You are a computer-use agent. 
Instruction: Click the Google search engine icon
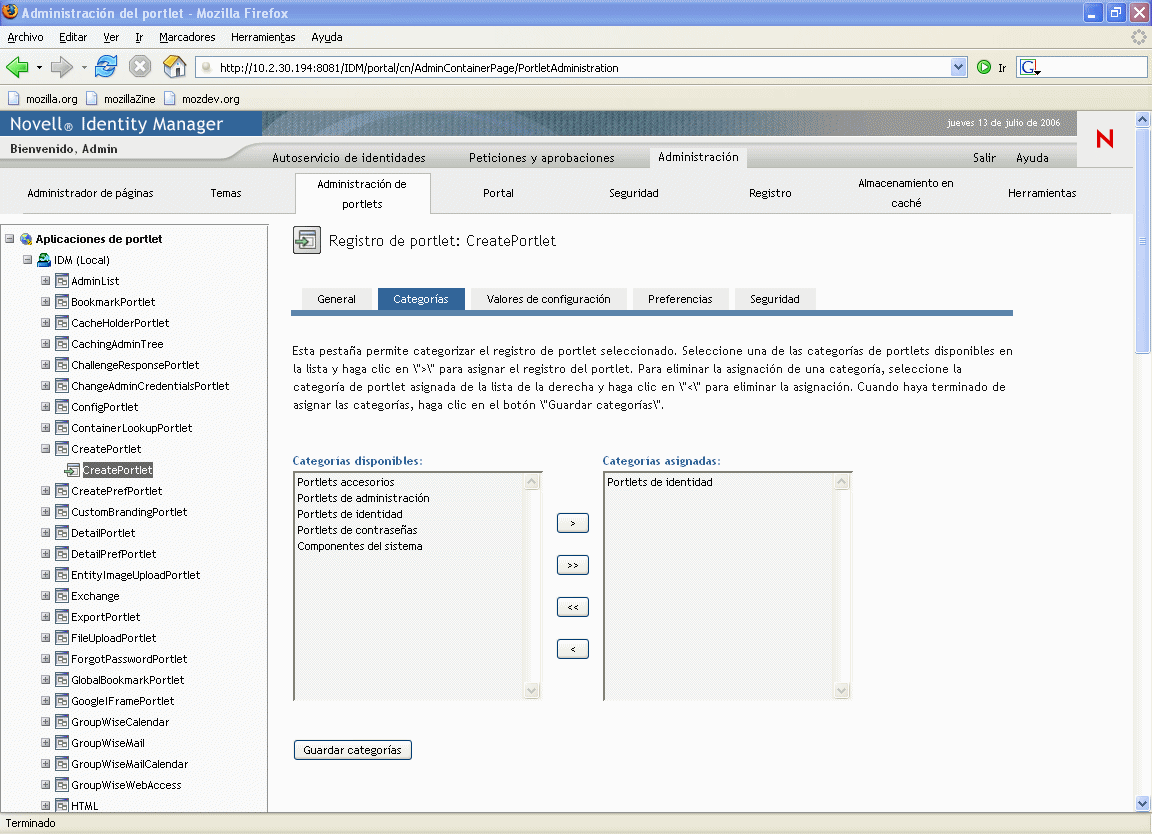coord(1029,68)
